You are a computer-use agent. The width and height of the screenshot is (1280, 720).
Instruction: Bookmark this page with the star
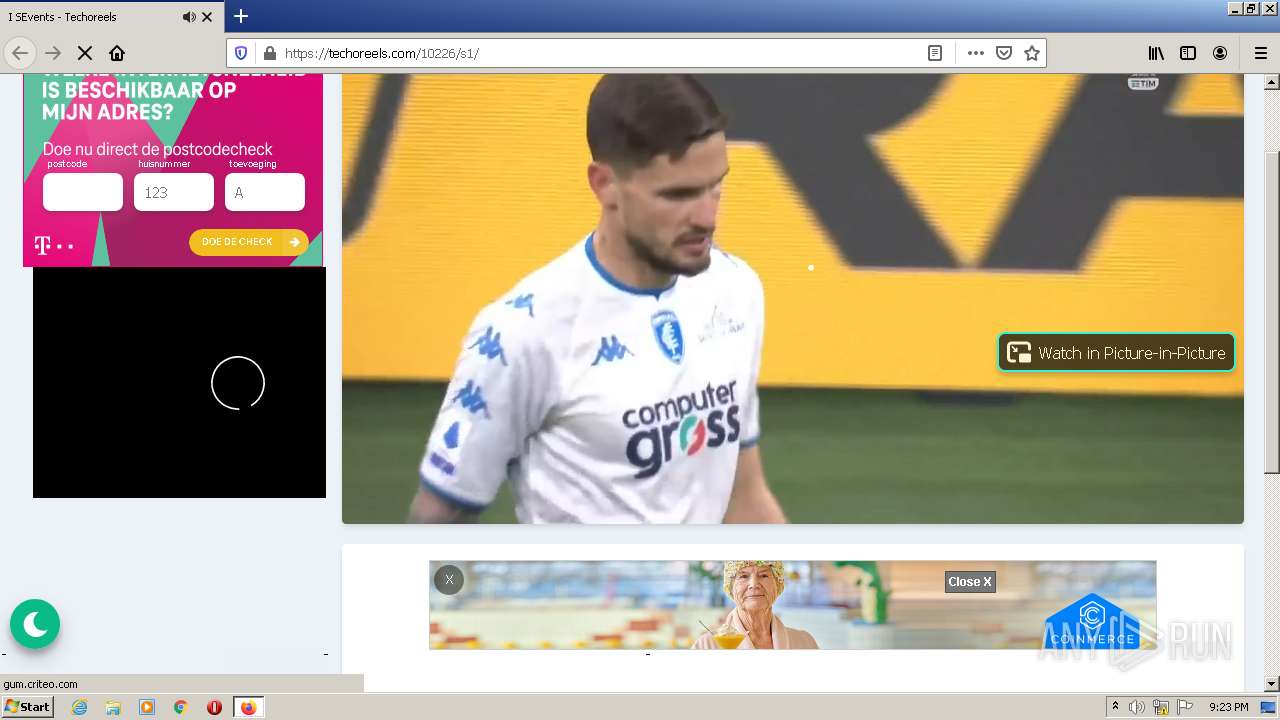click(x=1032, y=53)
